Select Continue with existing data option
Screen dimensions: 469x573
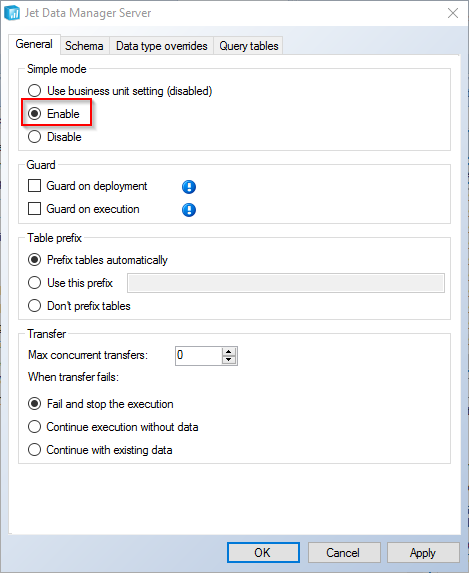(x=34, y=450)
